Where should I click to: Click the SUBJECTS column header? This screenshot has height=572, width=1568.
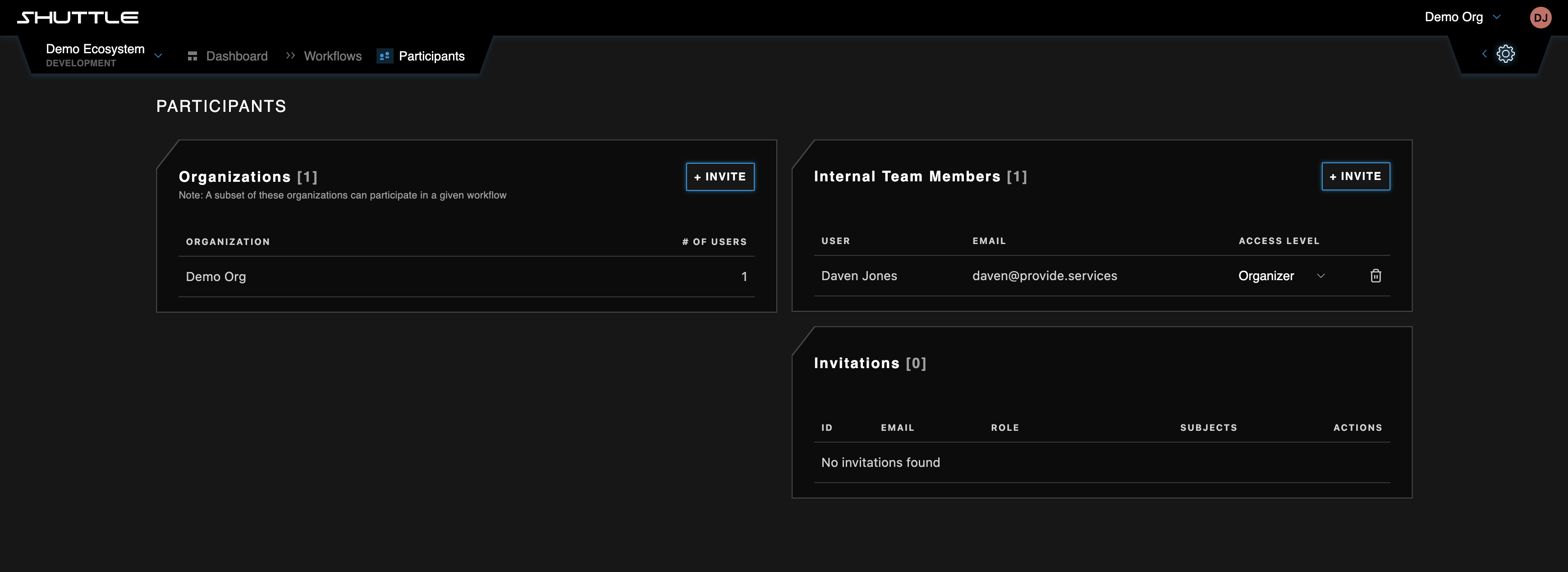[x=1208, y=428]
